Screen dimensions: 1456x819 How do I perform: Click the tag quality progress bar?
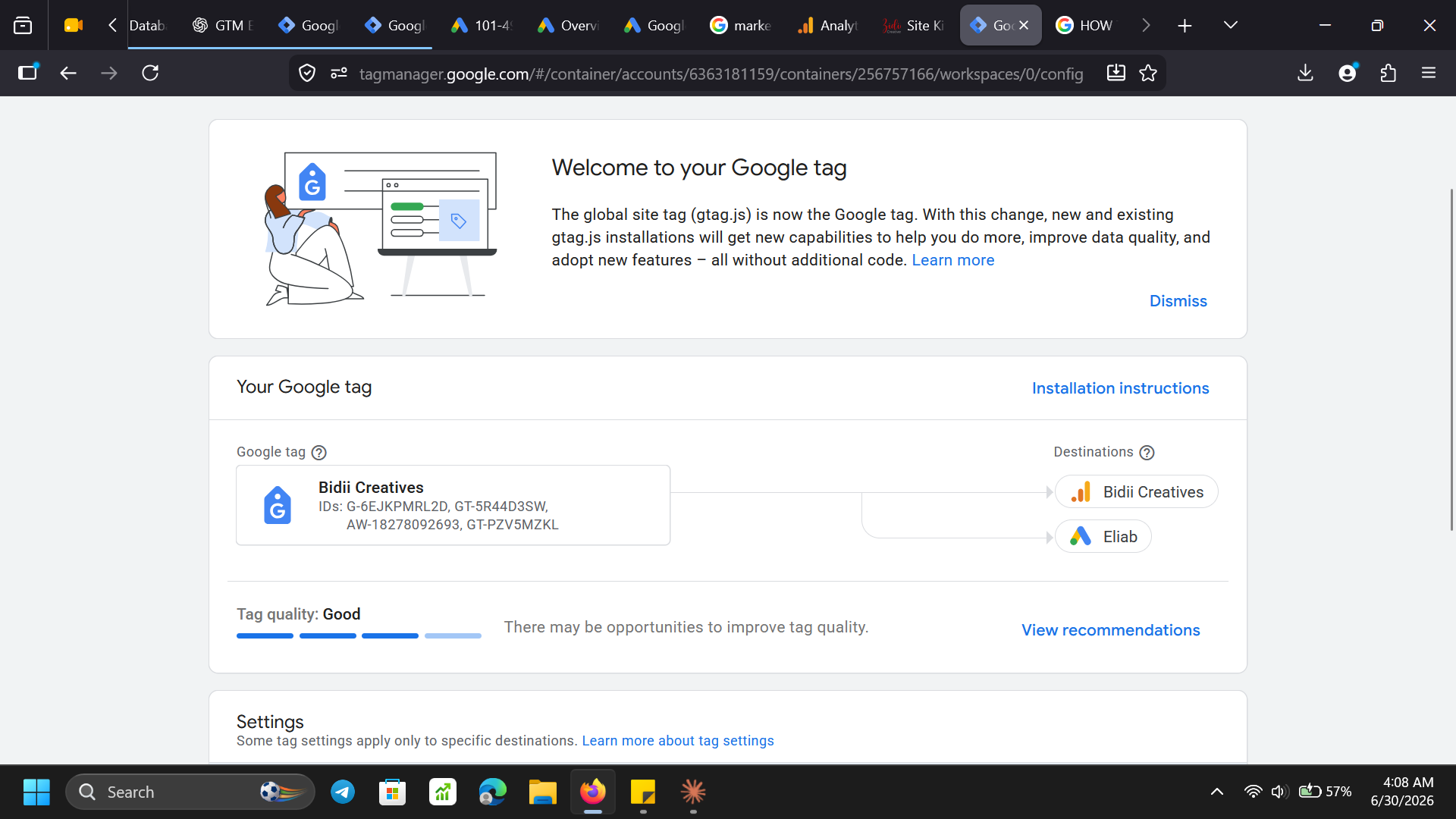click(359, 635)
